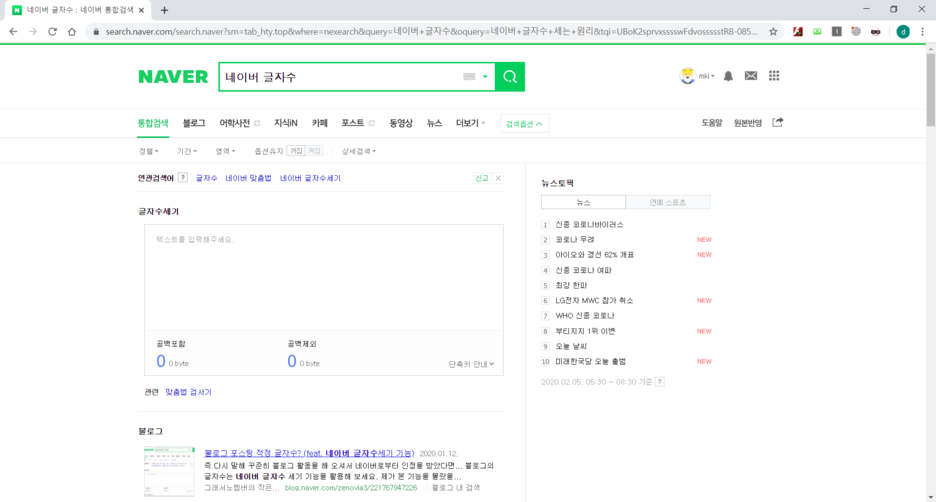Click the 신고 report button
936x502 pixels.
[482, 178]
